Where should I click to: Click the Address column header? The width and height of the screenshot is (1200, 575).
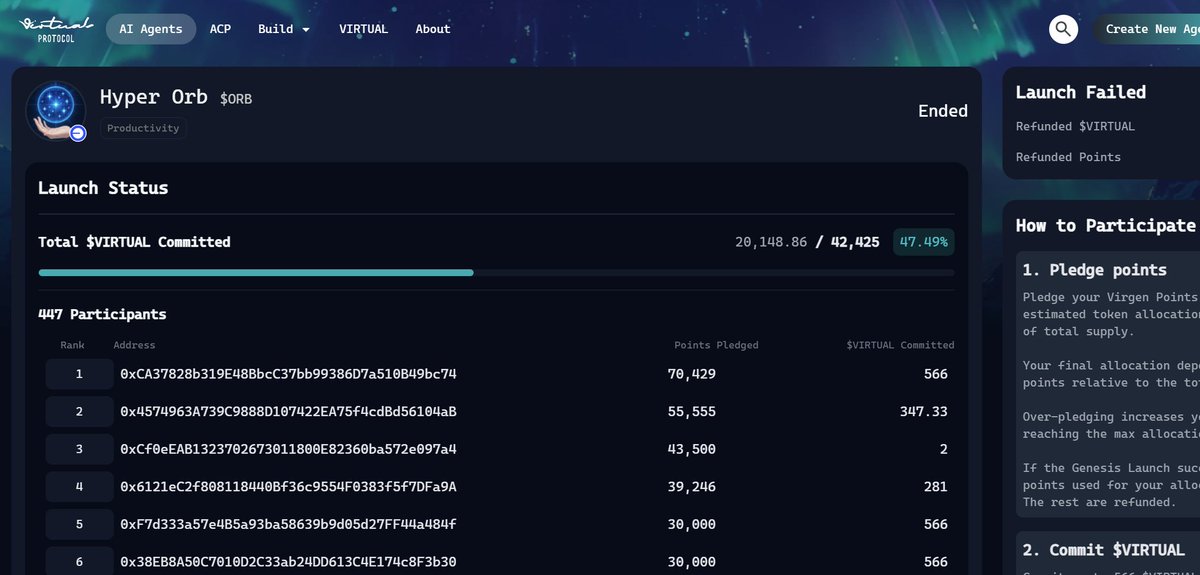tap(134, 345)
